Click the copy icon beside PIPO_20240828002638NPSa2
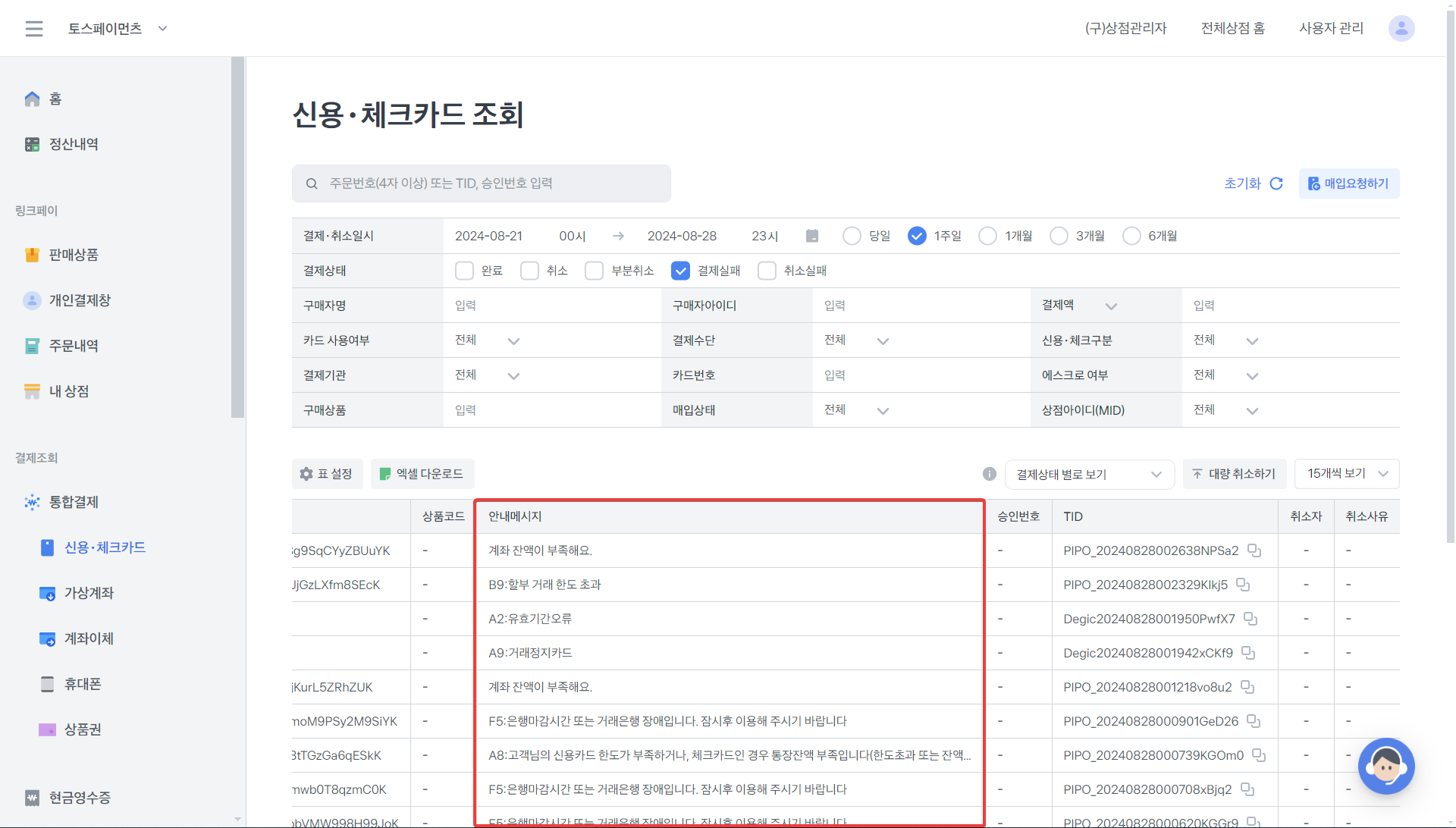Screen dimensions: 1456x828 tap(1254, 550)
